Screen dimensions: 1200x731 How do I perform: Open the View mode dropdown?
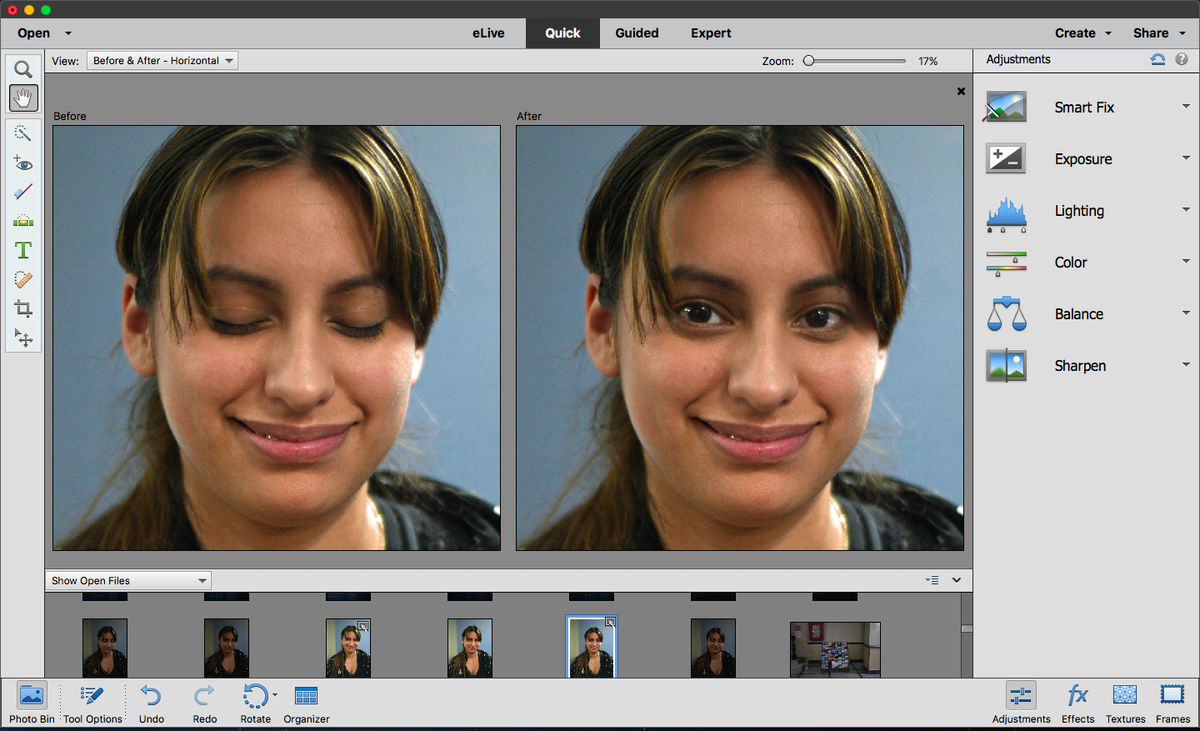click(162, 59)
